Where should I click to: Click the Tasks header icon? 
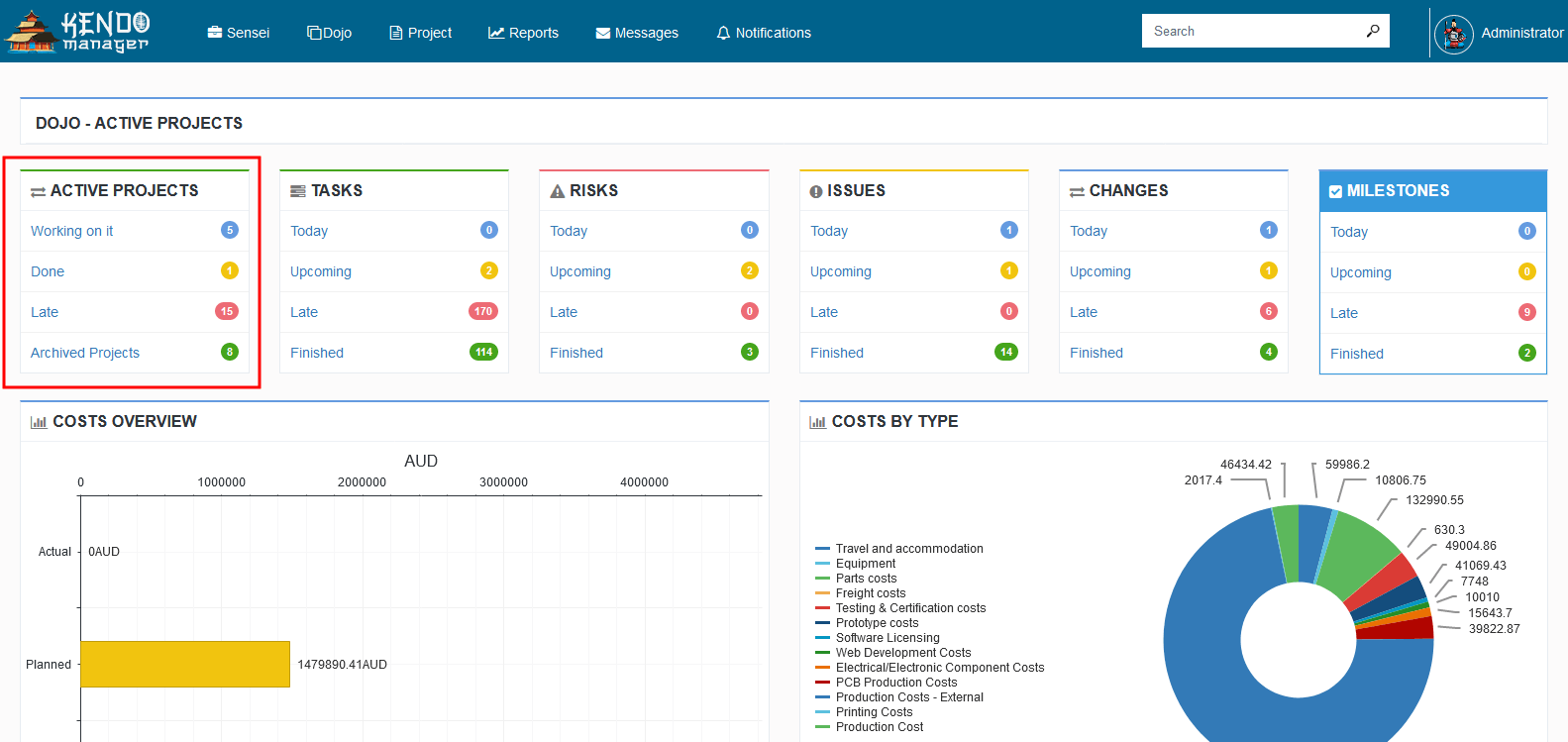[x=297, y=191]
